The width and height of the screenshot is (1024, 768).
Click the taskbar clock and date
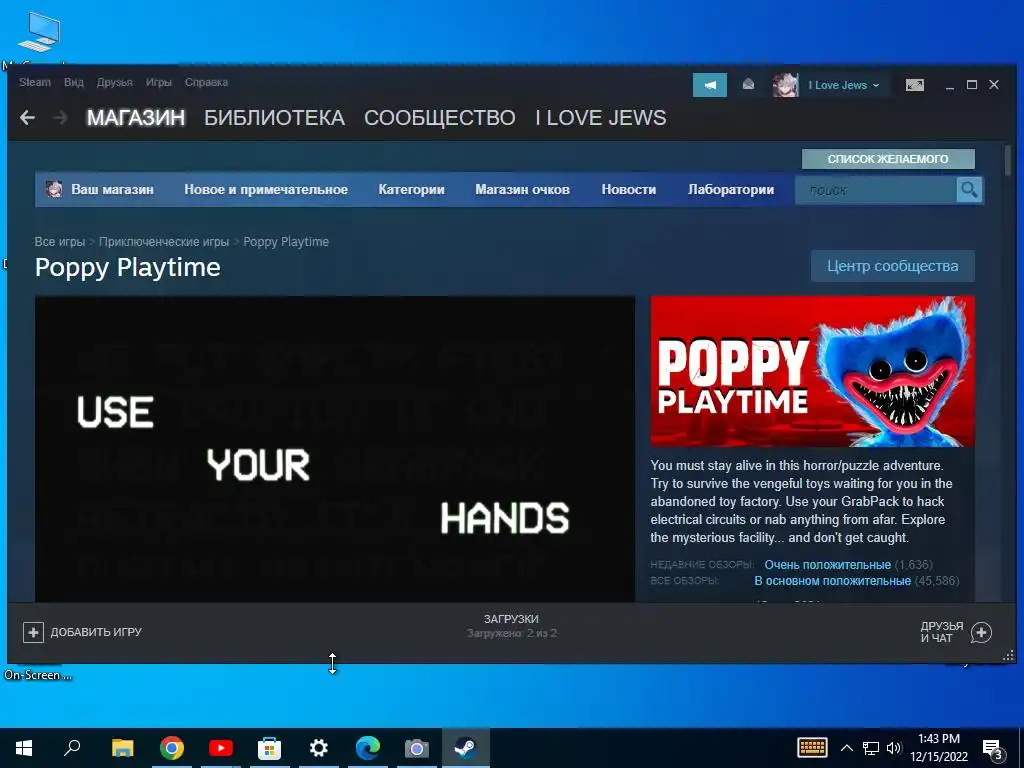click(939, 748)
